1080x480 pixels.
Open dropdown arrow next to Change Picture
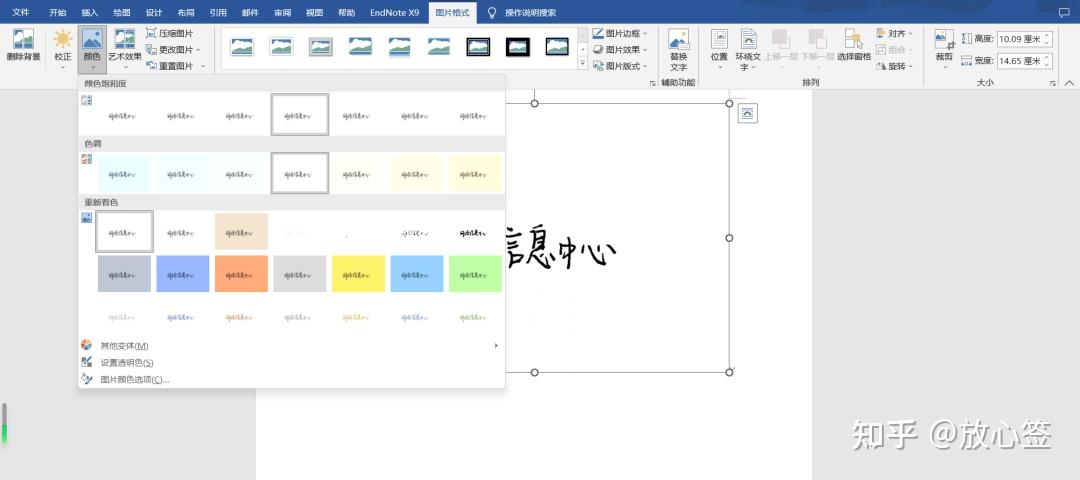tap(198, 50)
